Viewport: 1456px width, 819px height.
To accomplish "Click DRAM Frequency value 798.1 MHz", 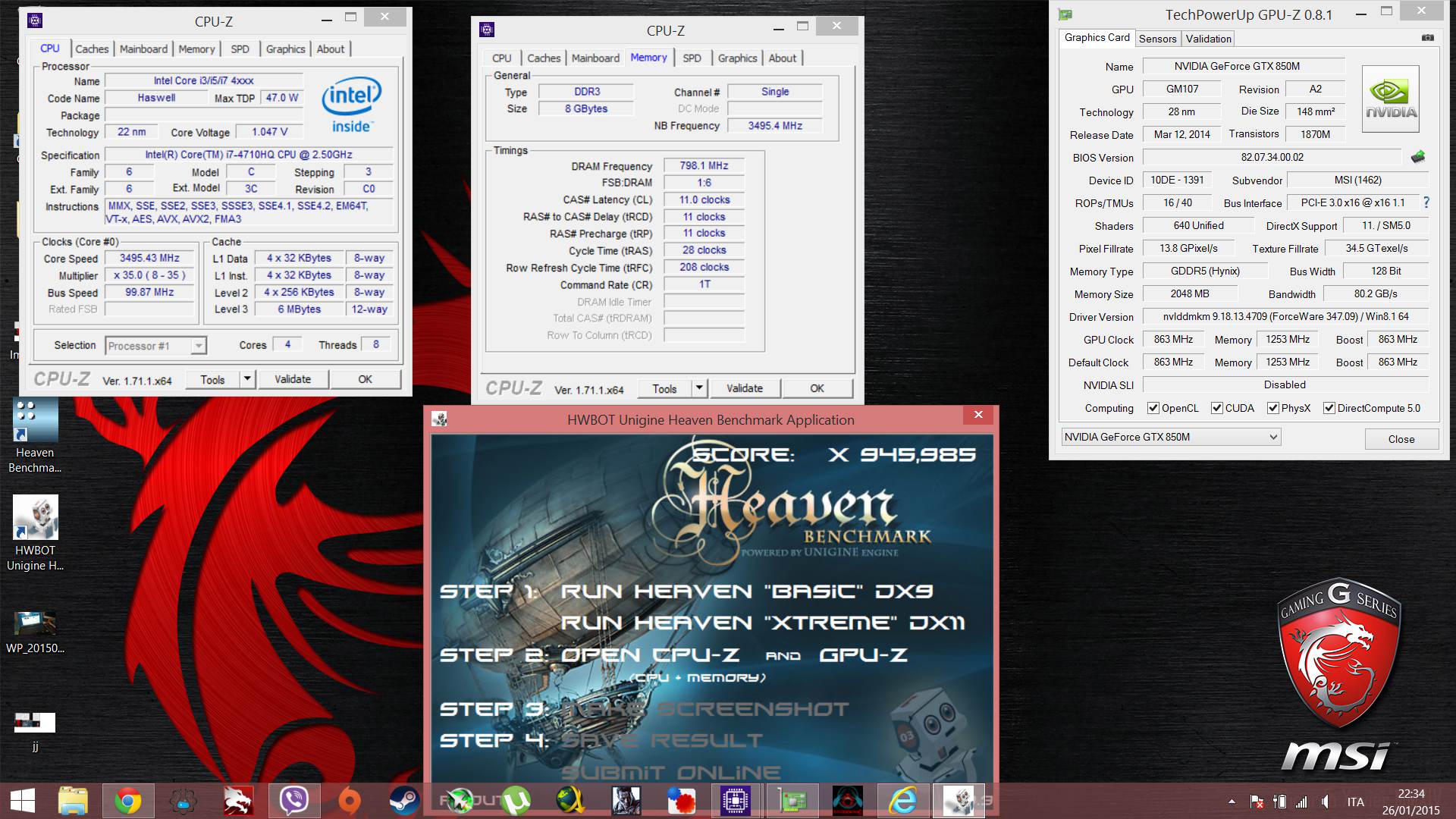I will [x=704, y=165].
